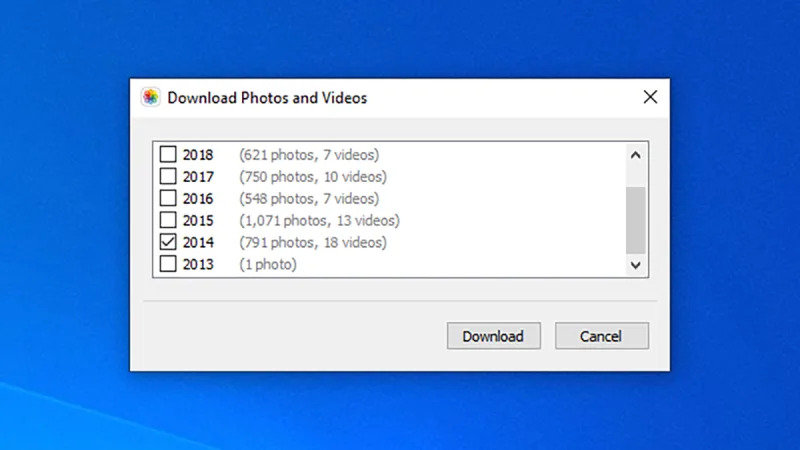
Task: Click the scroll down arrow in the list
Action: pos(635,265)
